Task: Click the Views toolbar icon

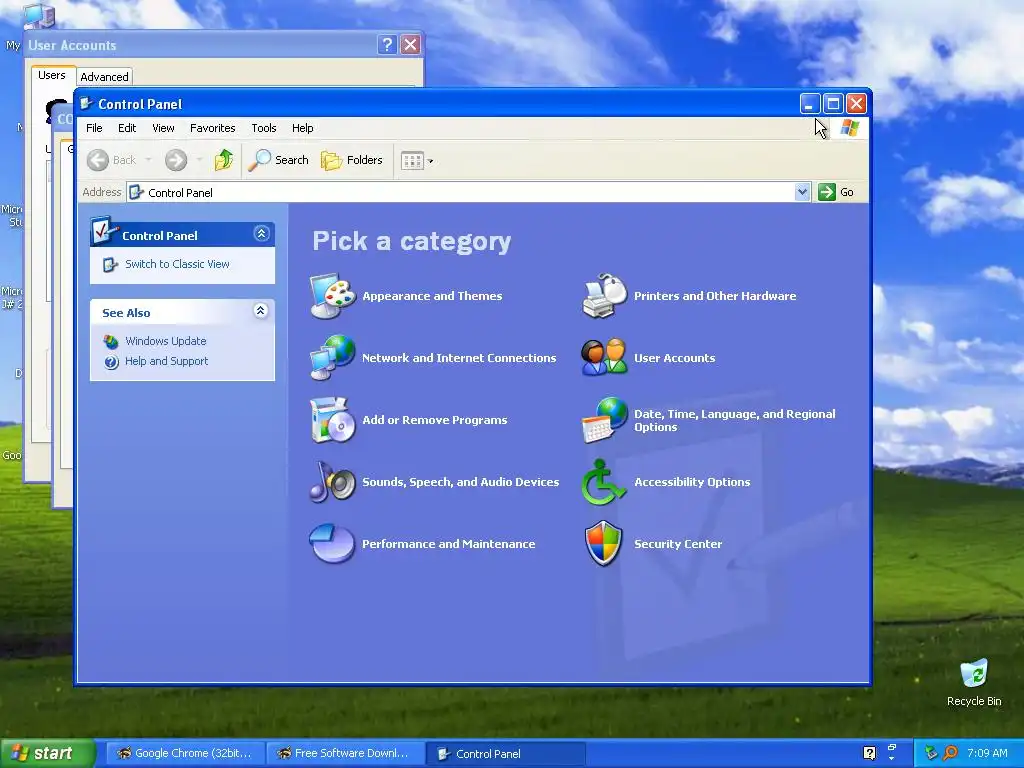Action: [412, 160]
